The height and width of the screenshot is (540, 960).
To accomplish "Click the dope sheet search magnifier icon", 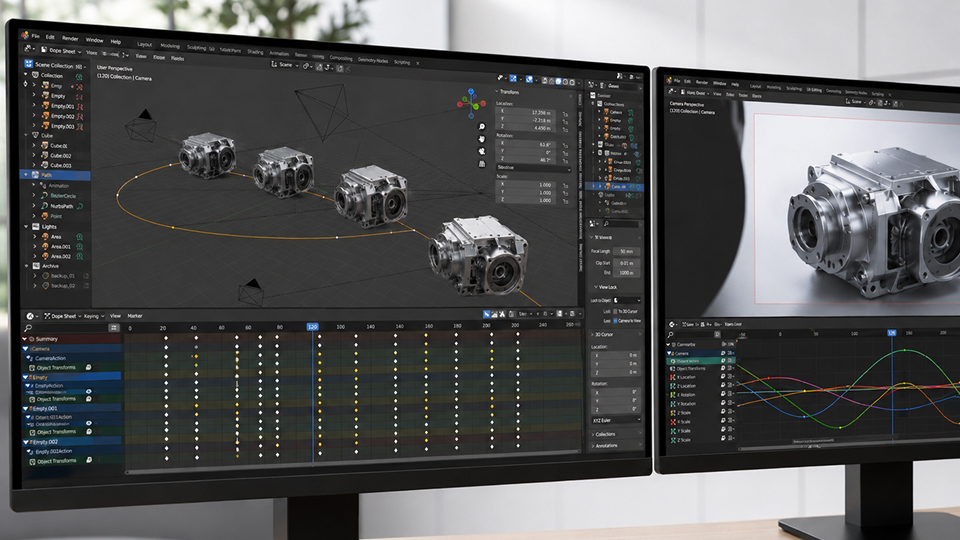I will pos(28,328).
